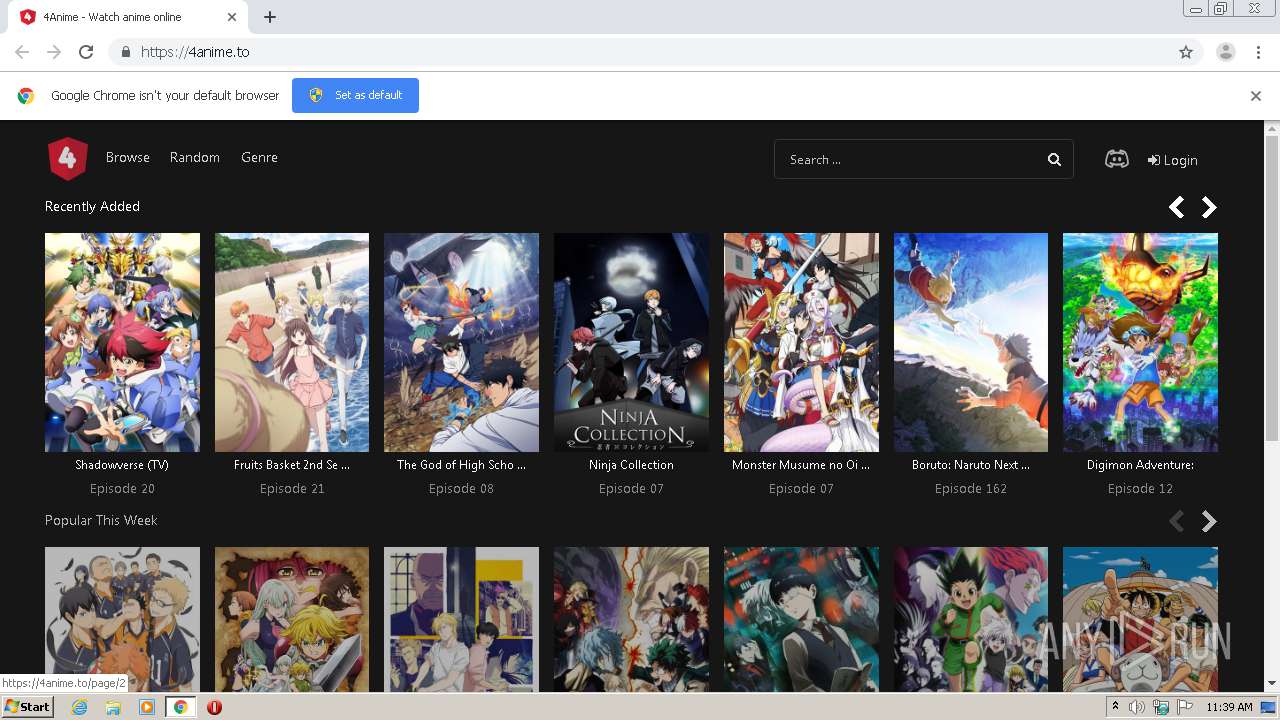Click Shadowverse (TV) title link
Image resolution: width=1280 pixels, height=720 pixels.
(122, 465)
